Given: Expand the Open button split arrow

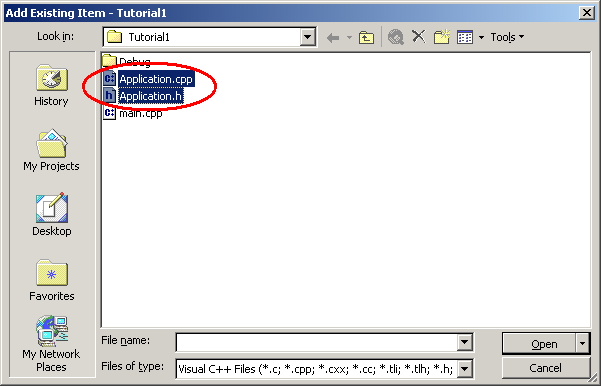Looking at the screenshot, I should tap(582, 343).
